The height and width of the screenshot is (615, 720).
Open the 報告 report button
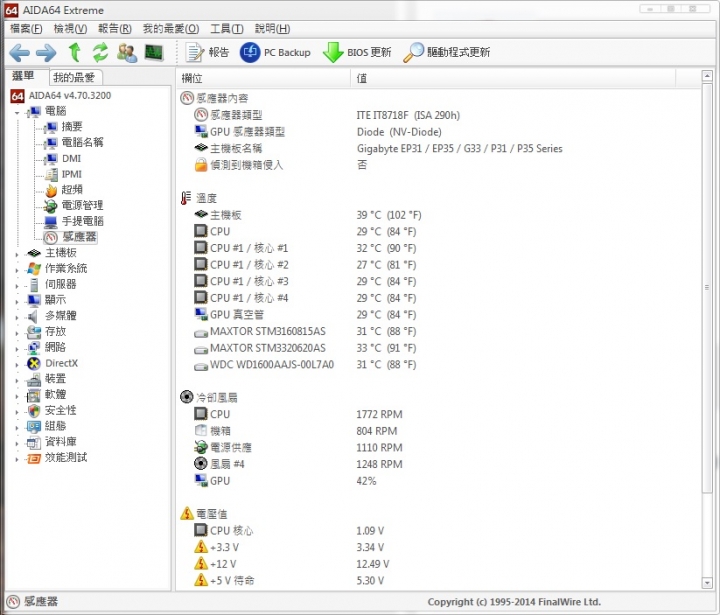pos(207,52)
